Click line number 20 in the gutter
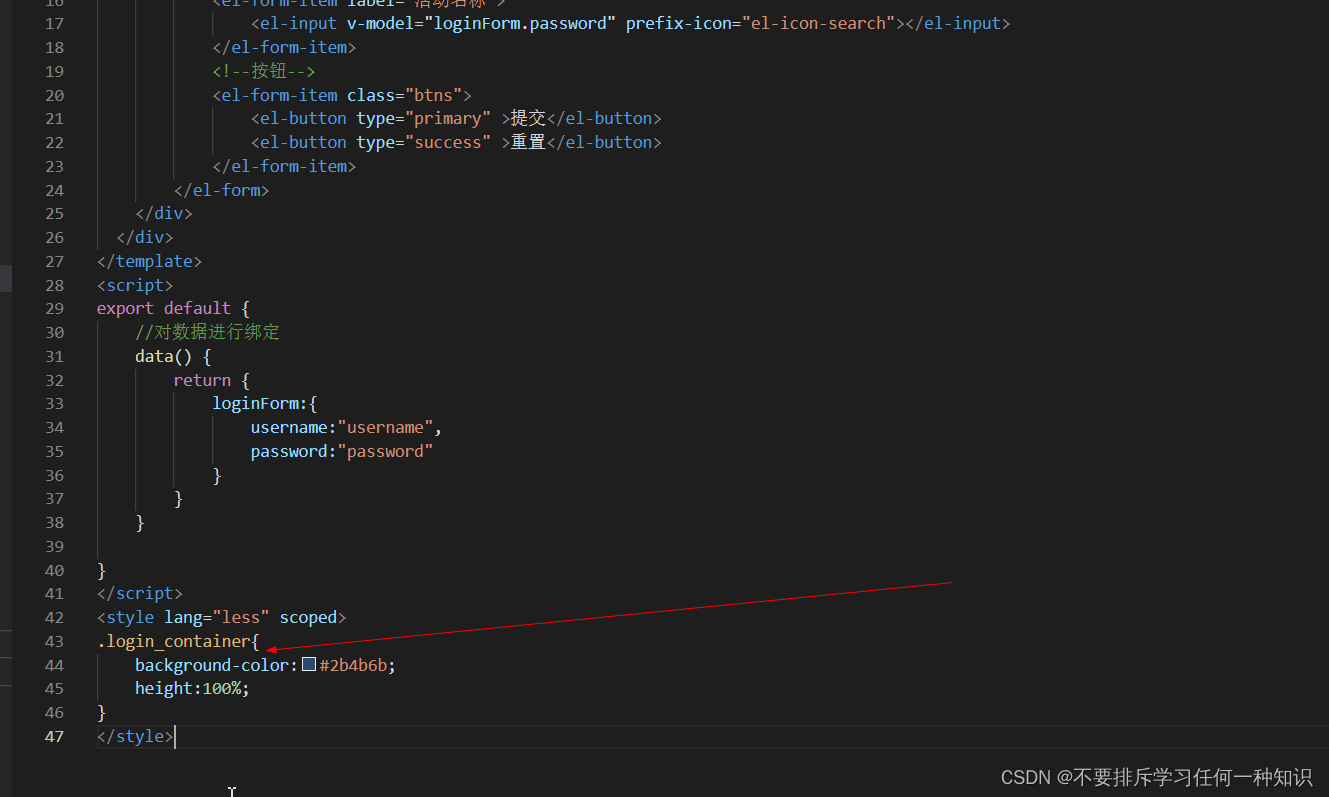Image resolution: width=1329 pixels, height=797 pixels. pos(54,95)
